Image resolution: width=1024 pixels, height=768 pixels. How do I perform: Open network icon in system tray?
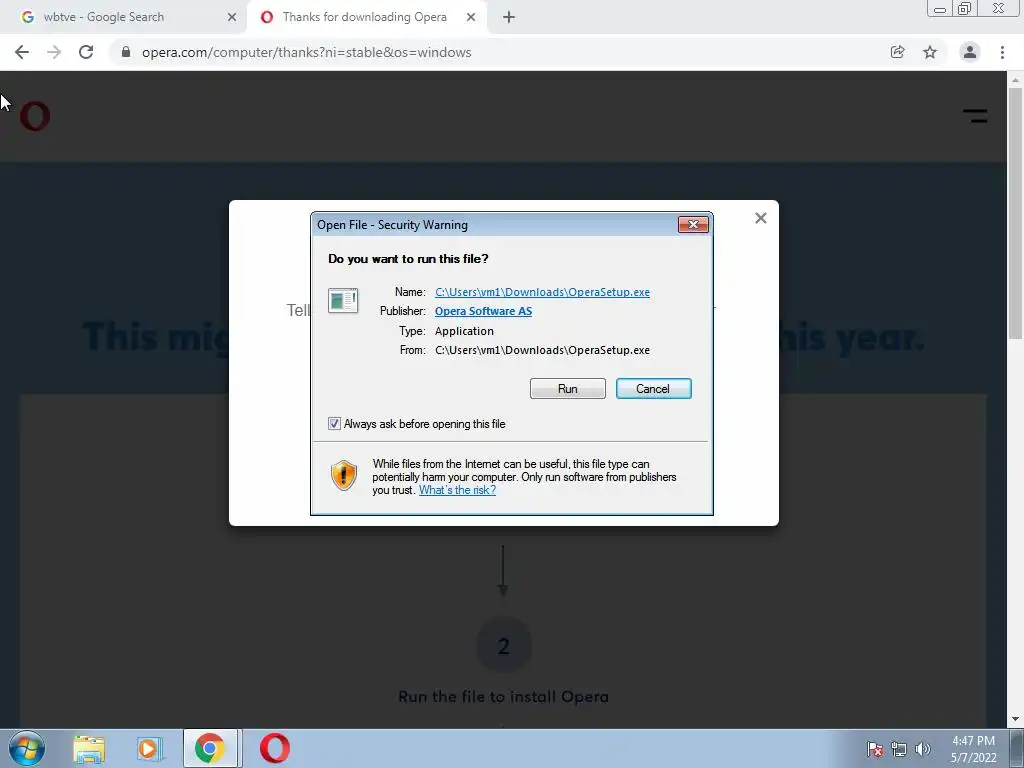click(899, 749)
